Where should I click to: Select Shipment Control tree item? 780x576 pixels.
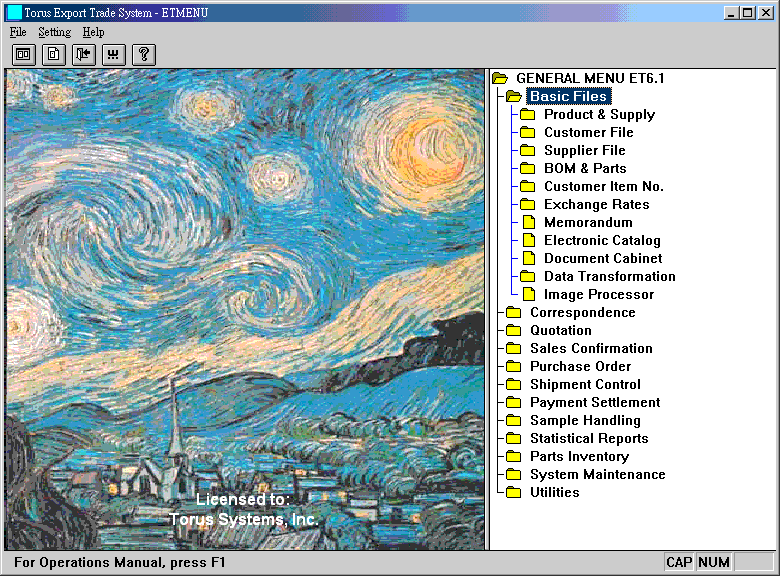pyautogui.click(x=585, y=384)
